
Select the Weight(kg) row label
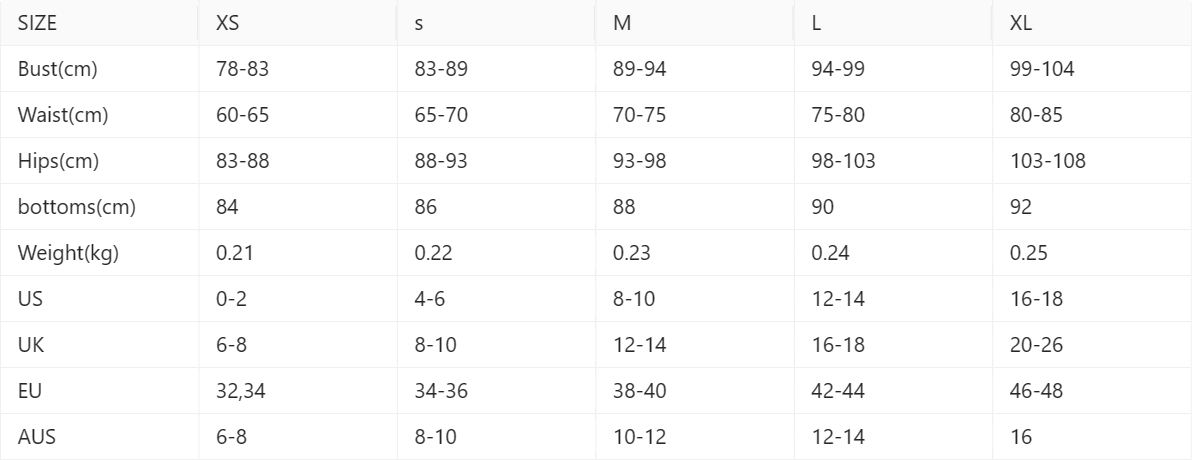click(99, 253)
